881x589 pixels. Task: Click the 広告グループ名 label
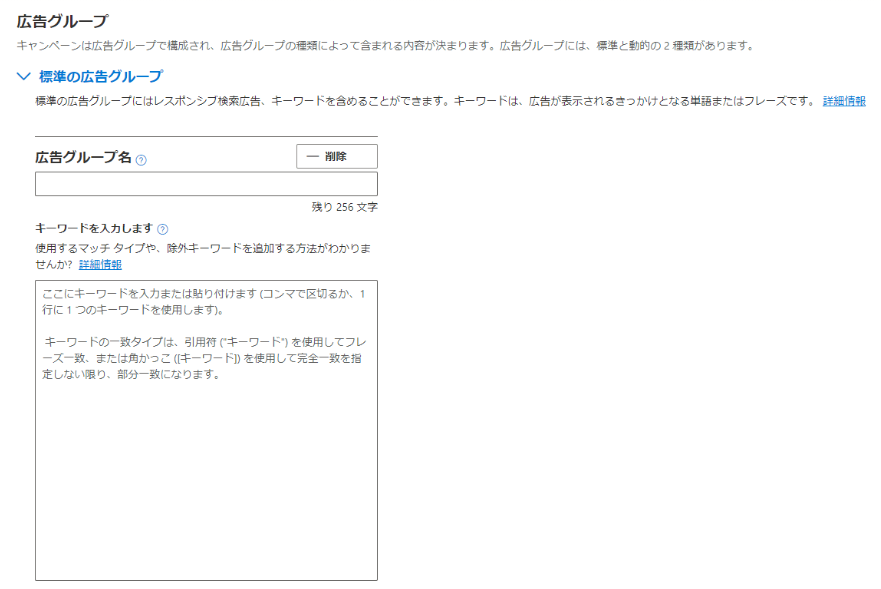83,157
